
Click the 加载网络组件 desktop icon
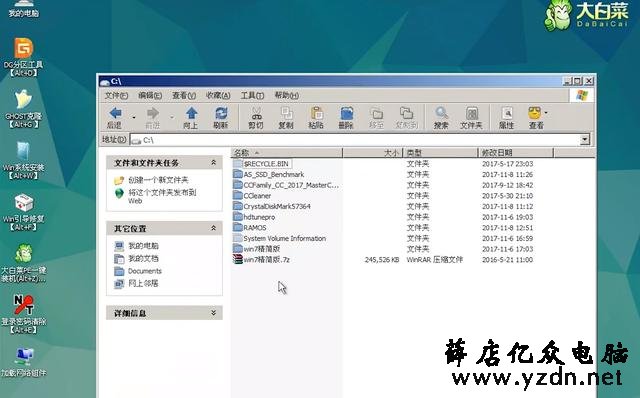[x=23, y=362]
